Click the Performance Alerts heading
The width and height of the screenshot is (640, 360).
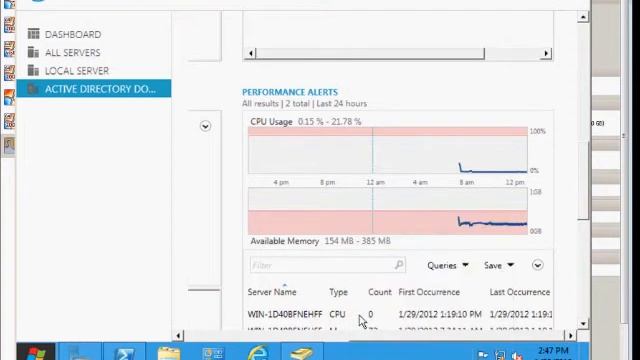point(290,92)
